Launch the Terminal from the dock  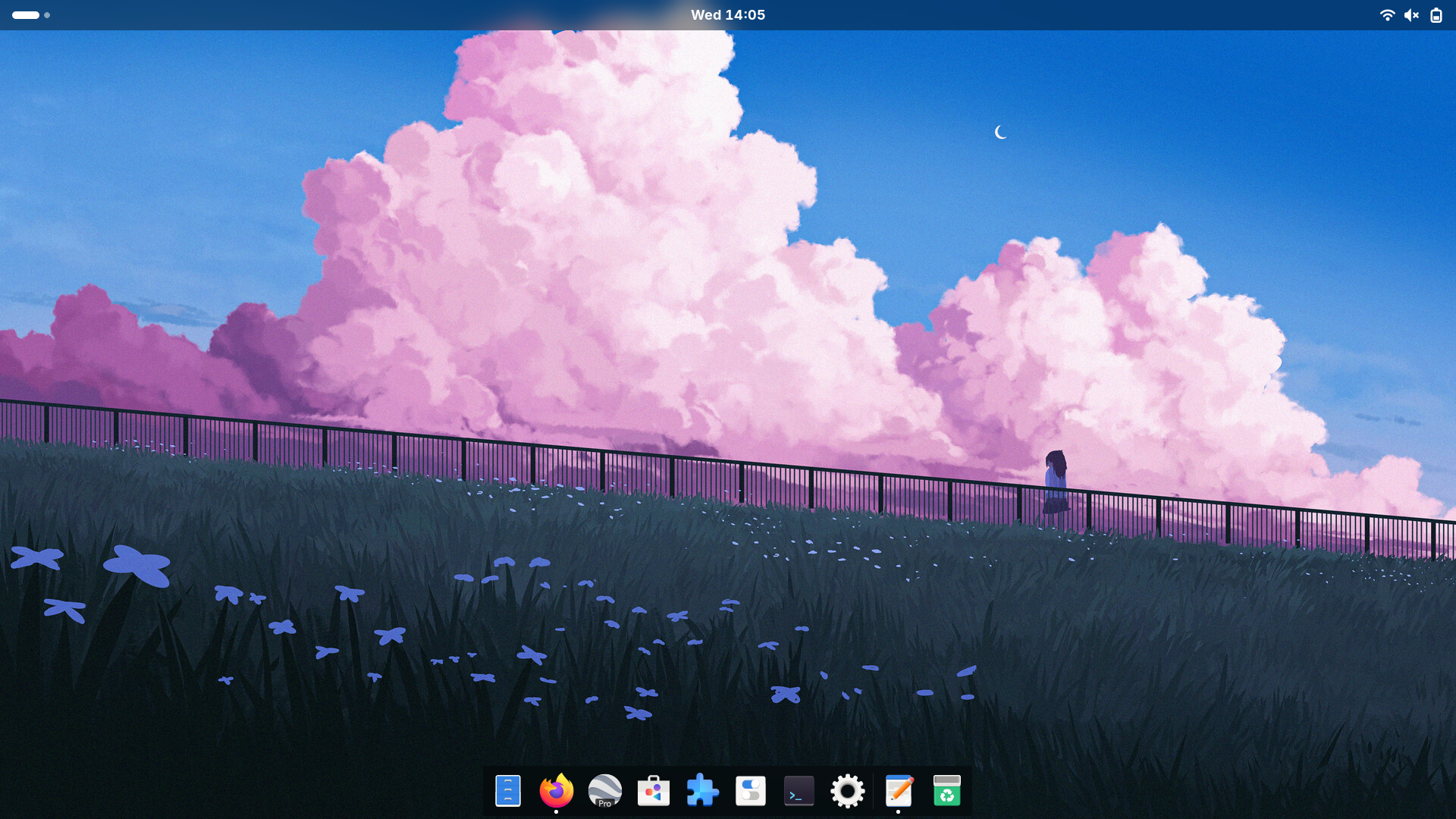pyautogui.click(x=799, y=791)
